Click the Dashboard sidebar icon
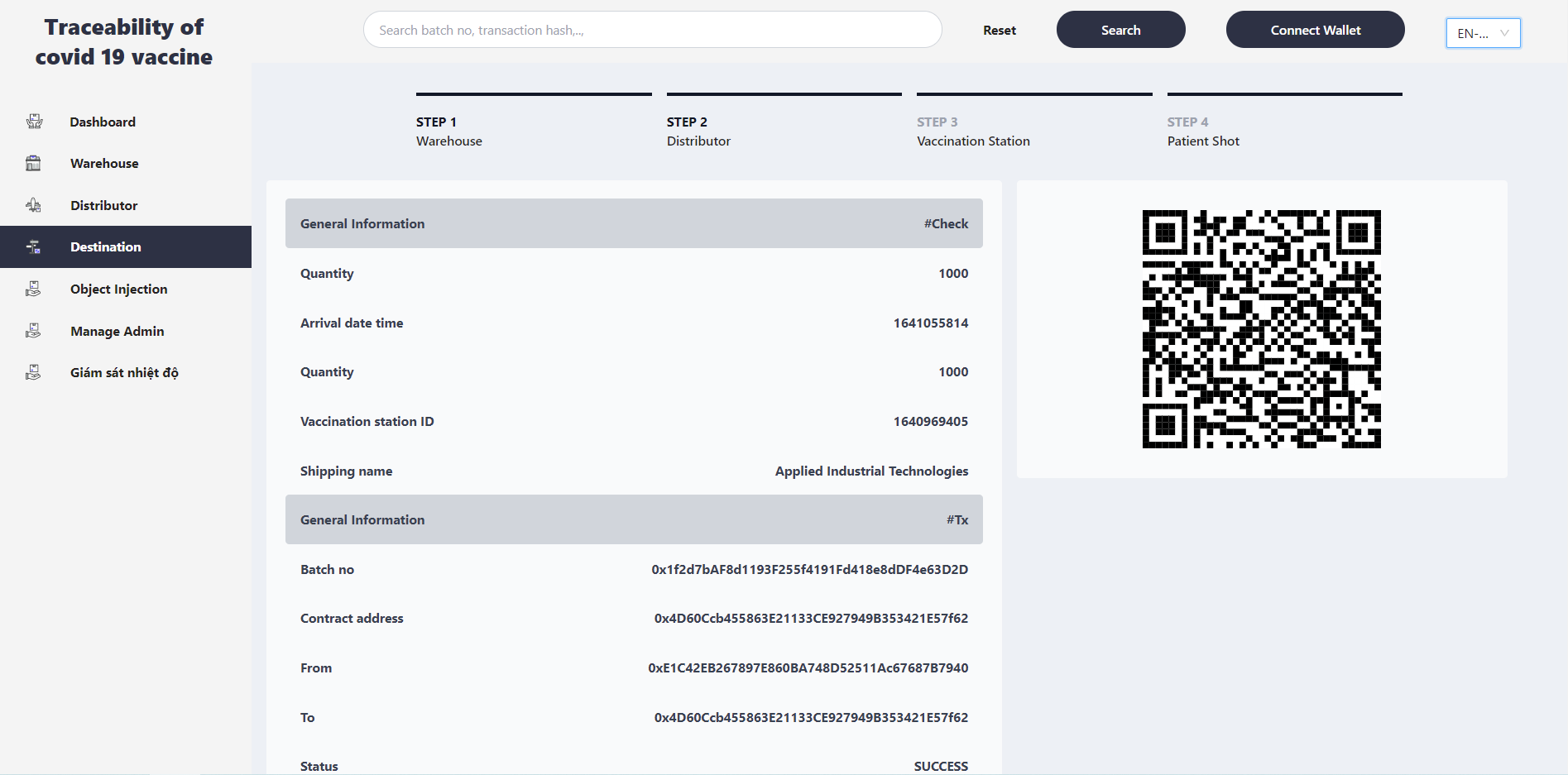 pyautogui.click(x=34, y=122)
